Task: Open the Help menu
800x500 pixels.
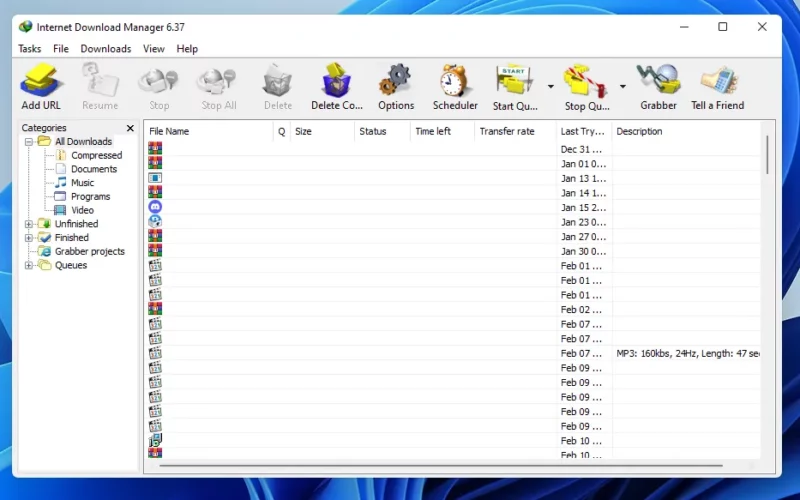Action: click(x=187, y=48)
